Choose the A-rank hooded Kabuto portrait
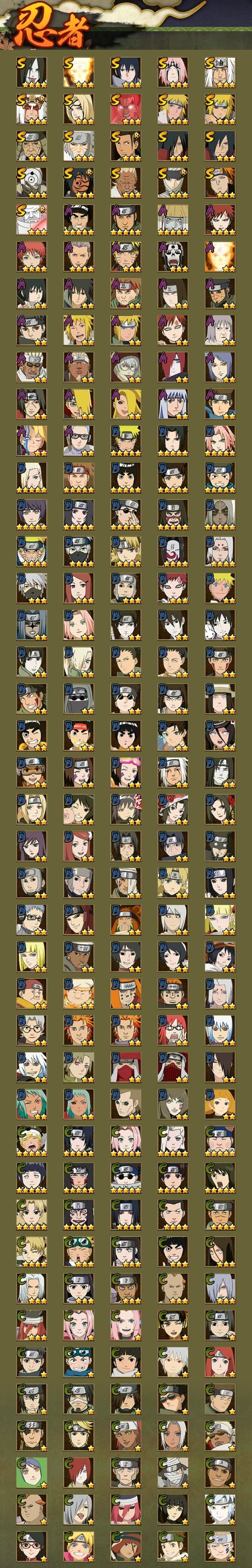 click(x=126, y=368)
